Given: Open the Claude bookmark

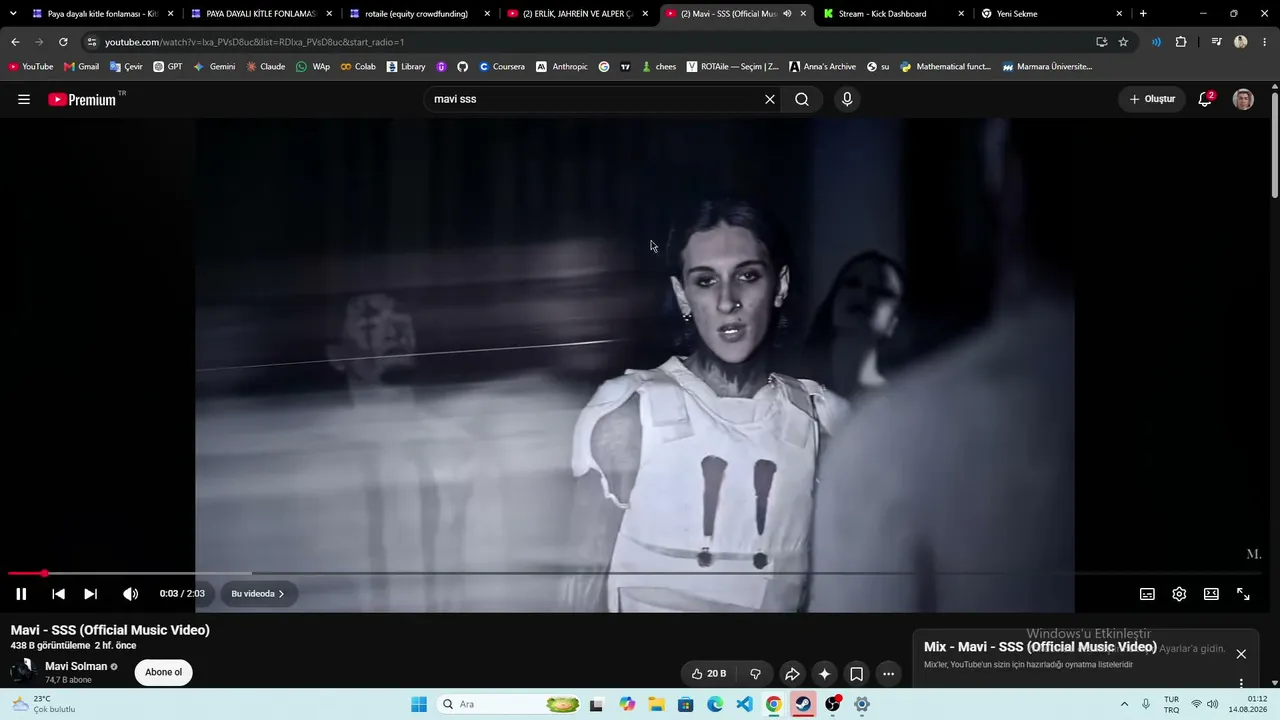Looking at the screenshot, I should tap(265, 67).
